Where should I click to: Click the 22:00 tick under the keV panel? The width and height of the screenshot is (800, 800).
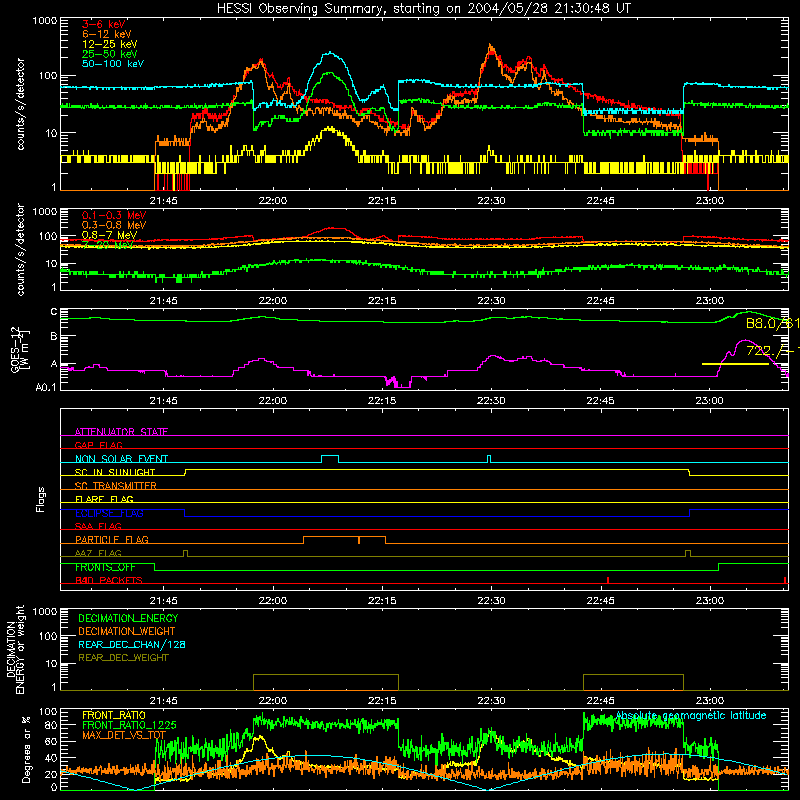click(x=272, y=201)
